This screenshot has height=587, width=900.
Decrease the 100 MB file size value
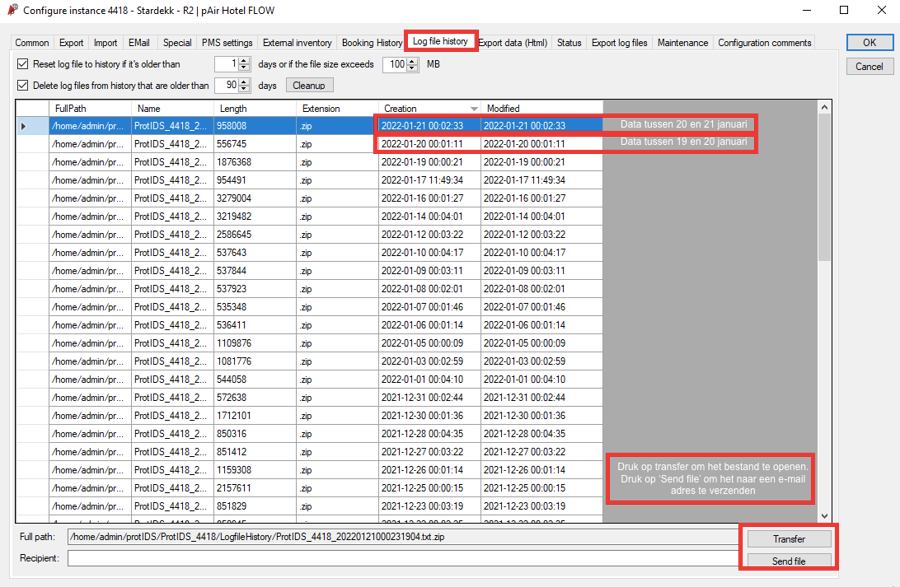coord(412,68)
